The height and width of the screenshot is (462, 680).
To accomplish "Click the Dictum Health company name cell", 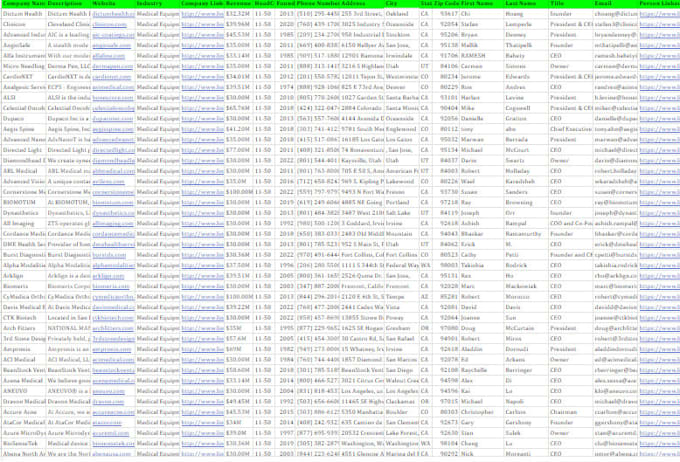I will (23, 14).
